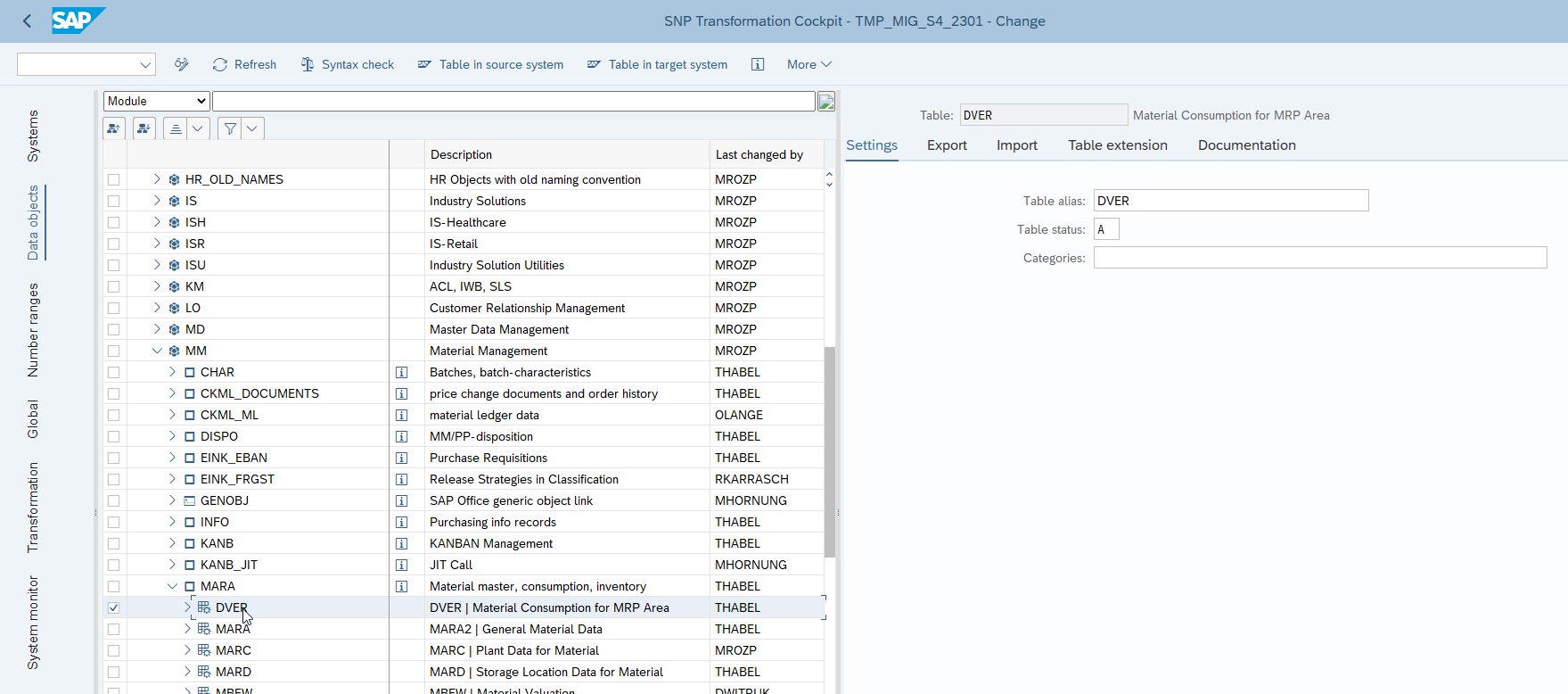Expand the CKML_DOCUMENTS node
Viewport: 1568px width, 694px height.
[172, 393]
